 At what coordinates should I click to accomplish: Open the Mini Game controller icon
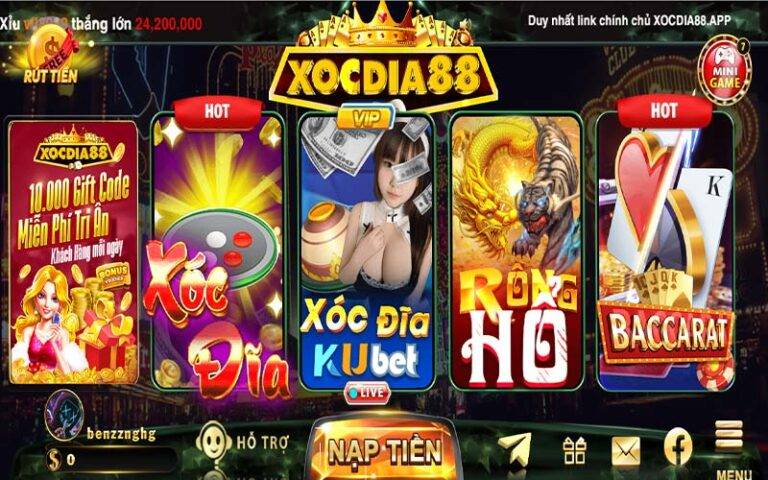pos(724,71)
